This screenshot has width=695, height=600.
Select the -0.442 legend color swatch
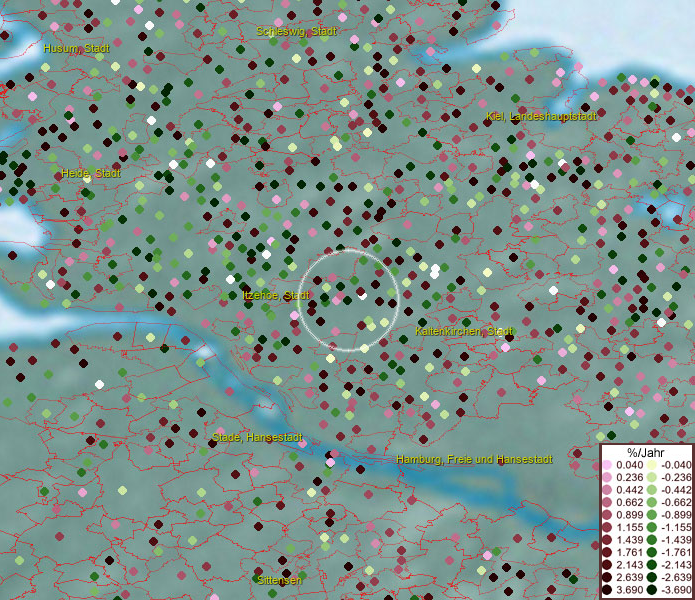coord(652,490)
